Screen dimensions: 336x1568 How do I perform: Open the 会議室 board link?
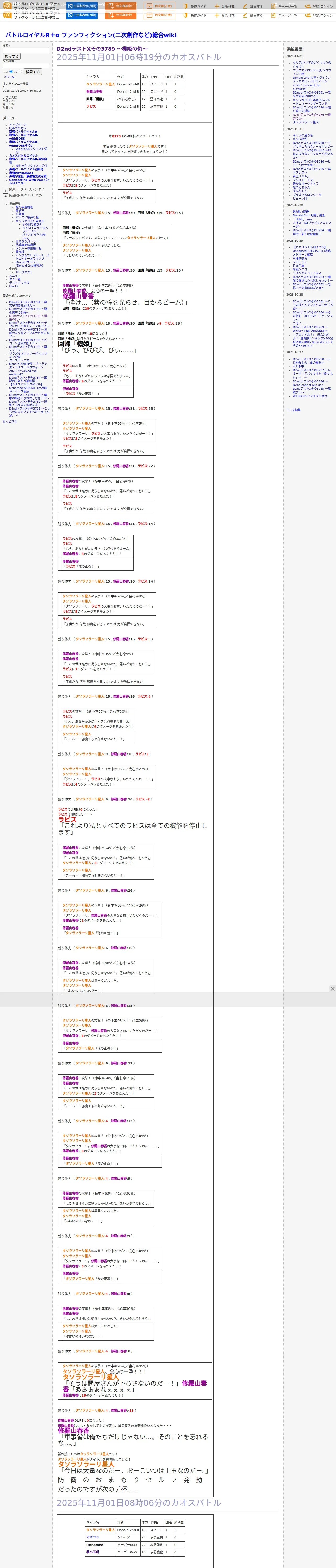point(20,214)
